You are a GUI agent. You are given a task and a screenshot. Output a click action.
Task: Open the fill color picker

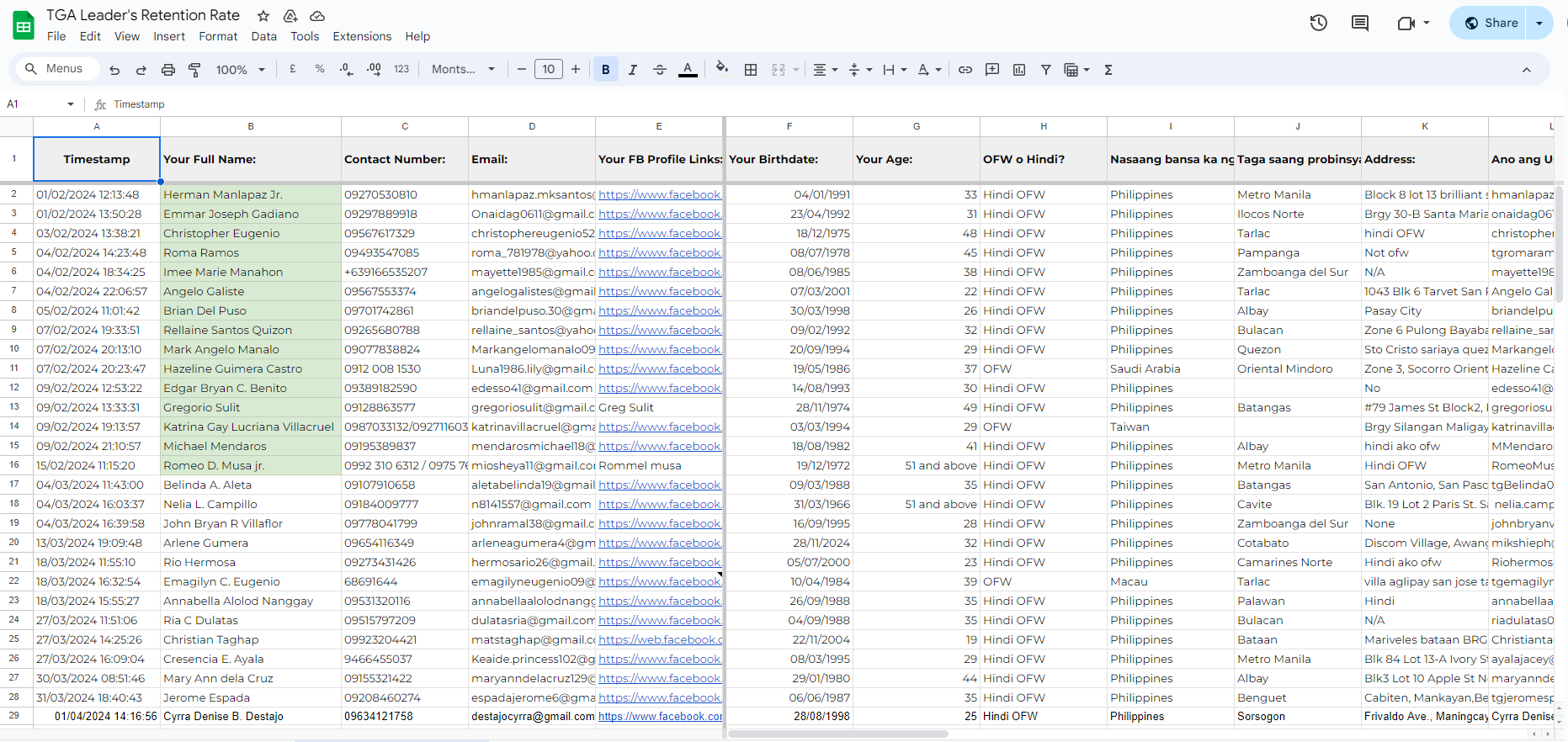(x=721, y=69)
